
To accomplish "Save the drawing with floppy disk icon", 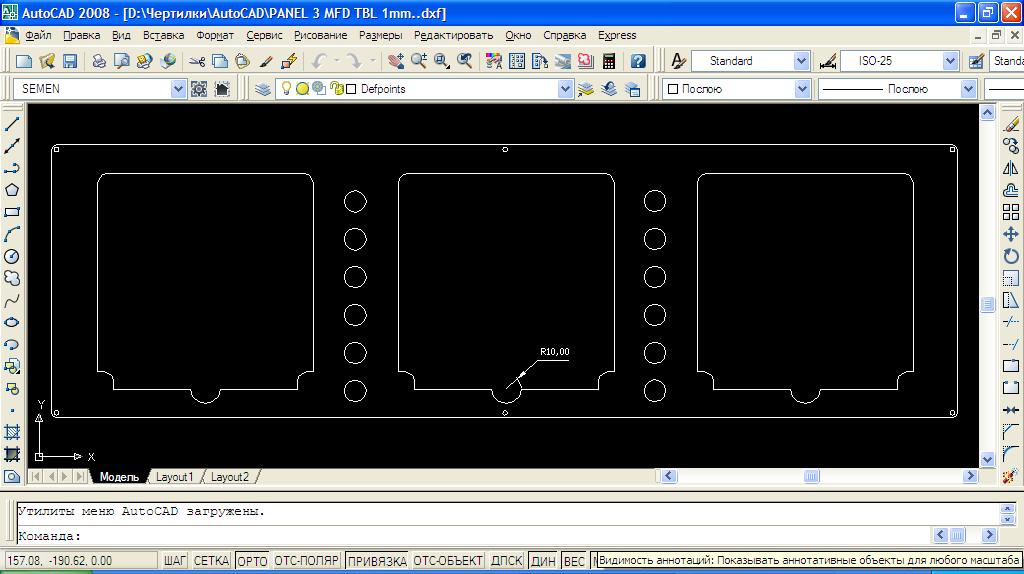I will click(69, 61).
